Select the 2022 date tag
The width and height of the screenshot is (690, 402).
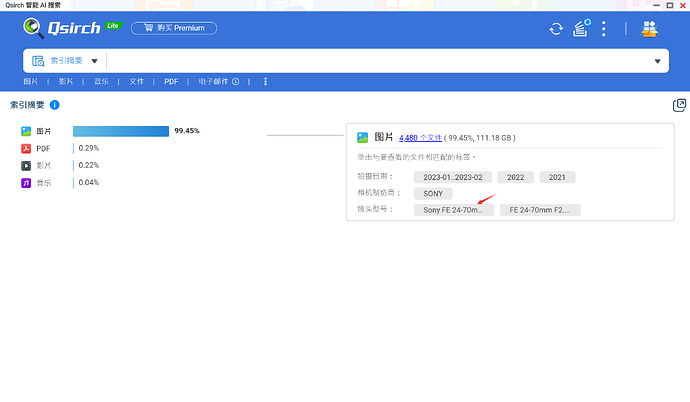click(515, 177)
